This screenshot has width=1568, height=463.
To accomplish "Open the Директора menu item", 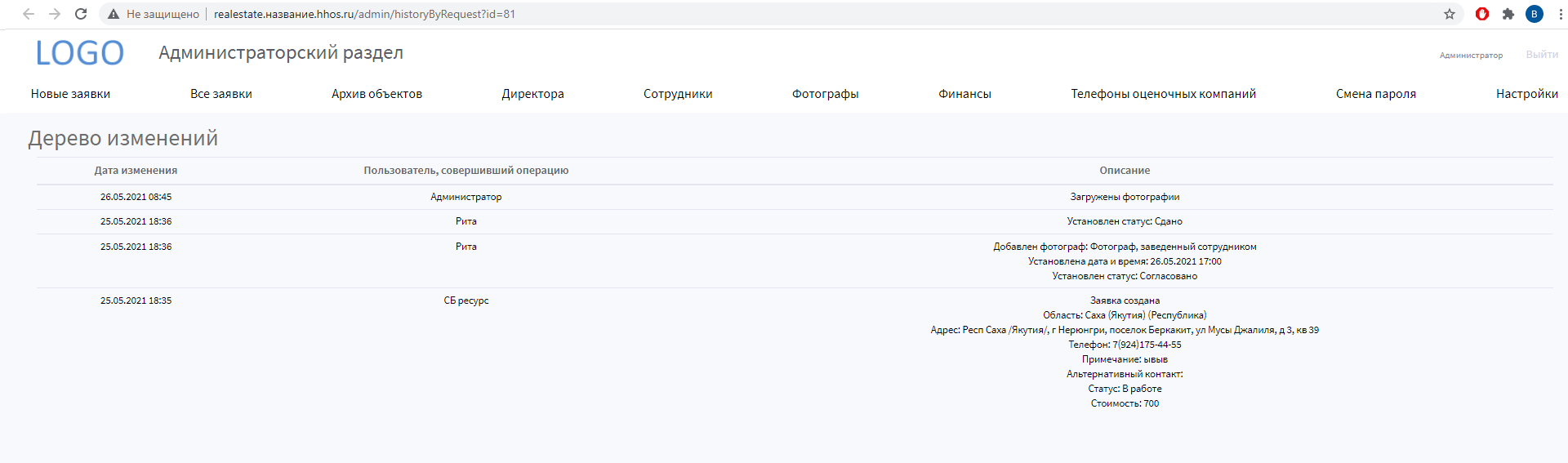I will click(532, 94).
